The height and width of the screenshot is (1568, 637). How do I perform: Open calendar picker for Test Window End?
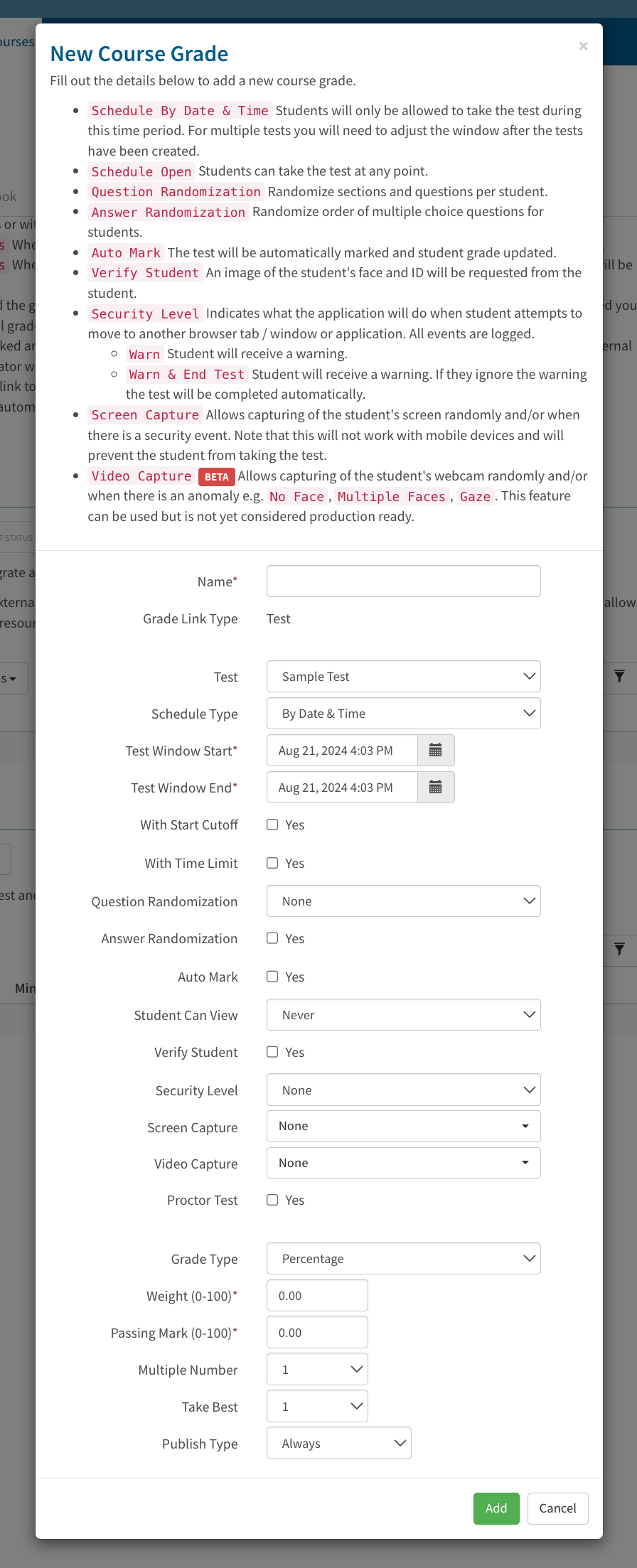point(436,788)
